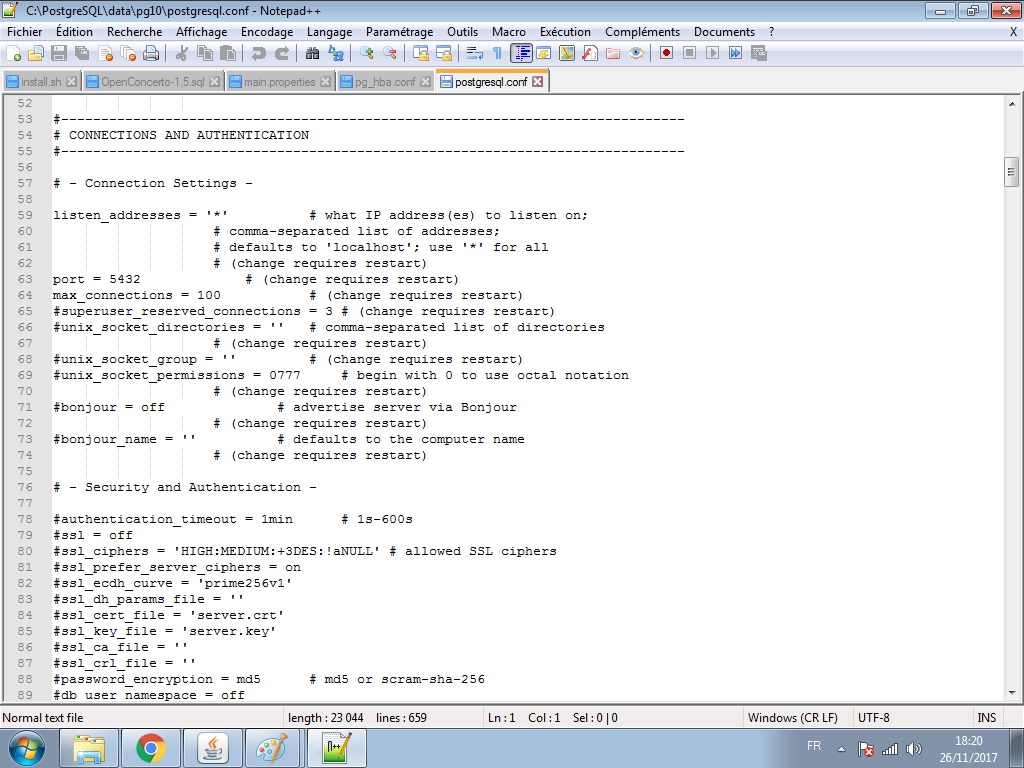This screenshot has width=1024, height=768.
Task: Click the Close document toolbar icon
Action: click(105, 54)
